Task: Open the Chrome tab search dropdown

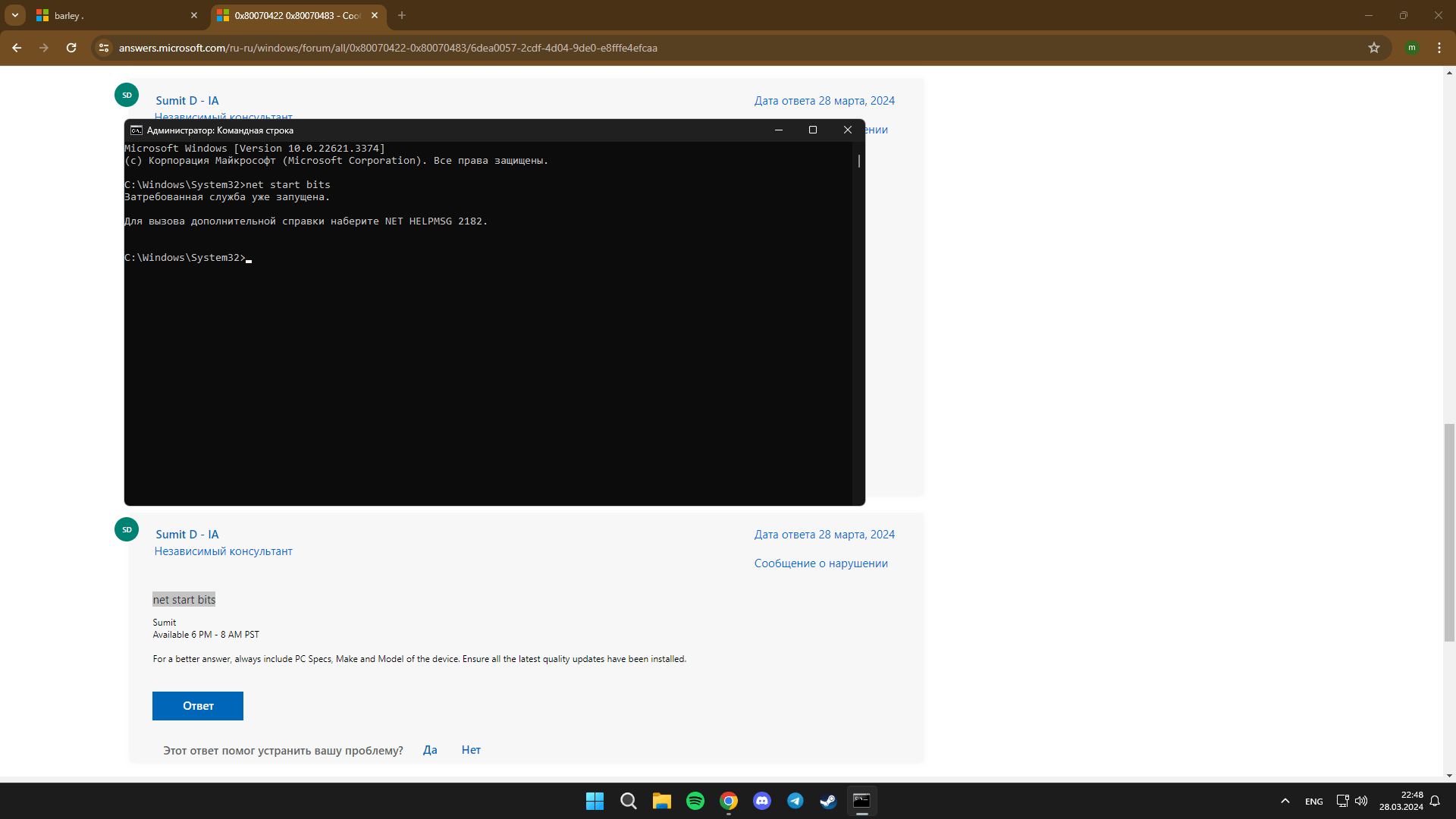Action: coord(15,15)
